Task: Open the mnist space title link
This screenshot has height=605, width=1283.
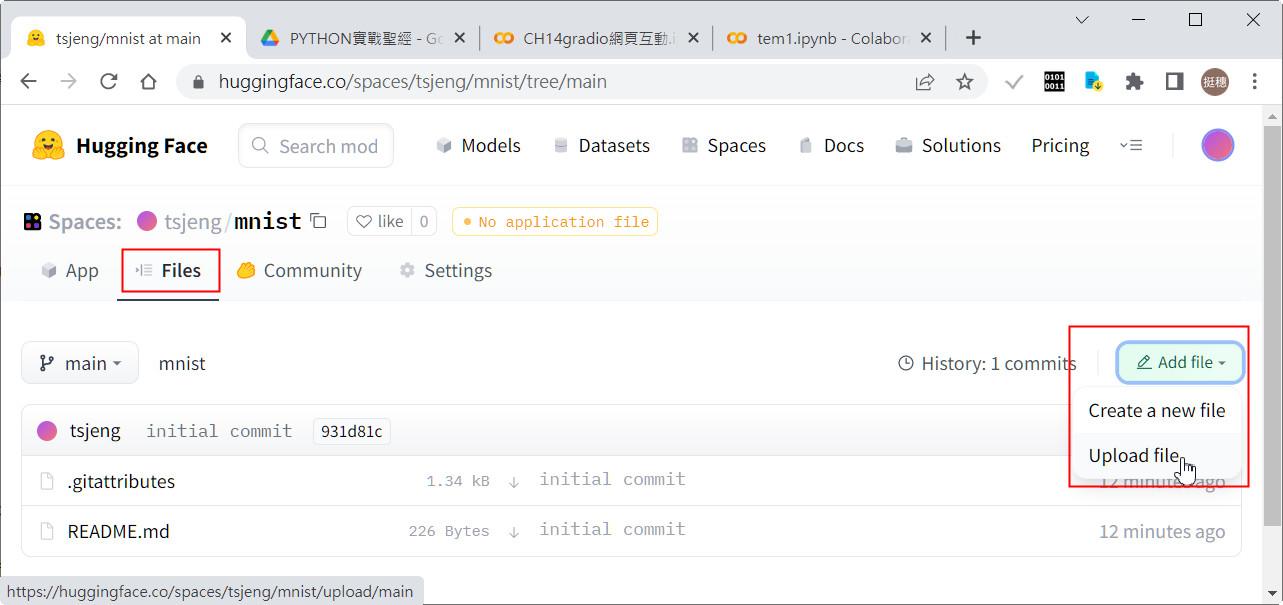Action: click(x=268, y=221)
